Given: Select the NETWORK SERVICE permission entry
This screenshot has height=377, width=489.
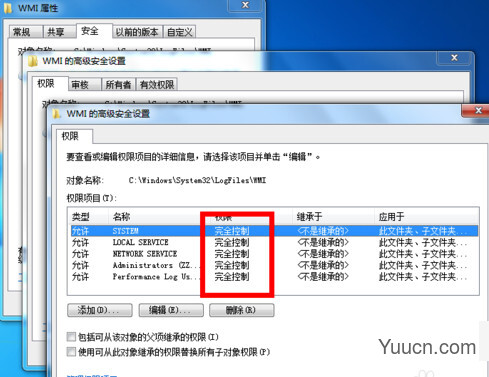Looking at the screenshot, I should coord(273,254).
